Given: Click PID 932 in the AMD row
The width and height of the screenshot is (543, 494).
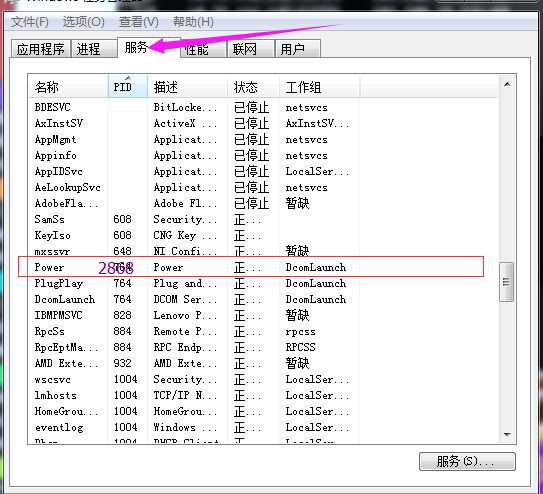Looking at the screenshot, I should 123,363.
